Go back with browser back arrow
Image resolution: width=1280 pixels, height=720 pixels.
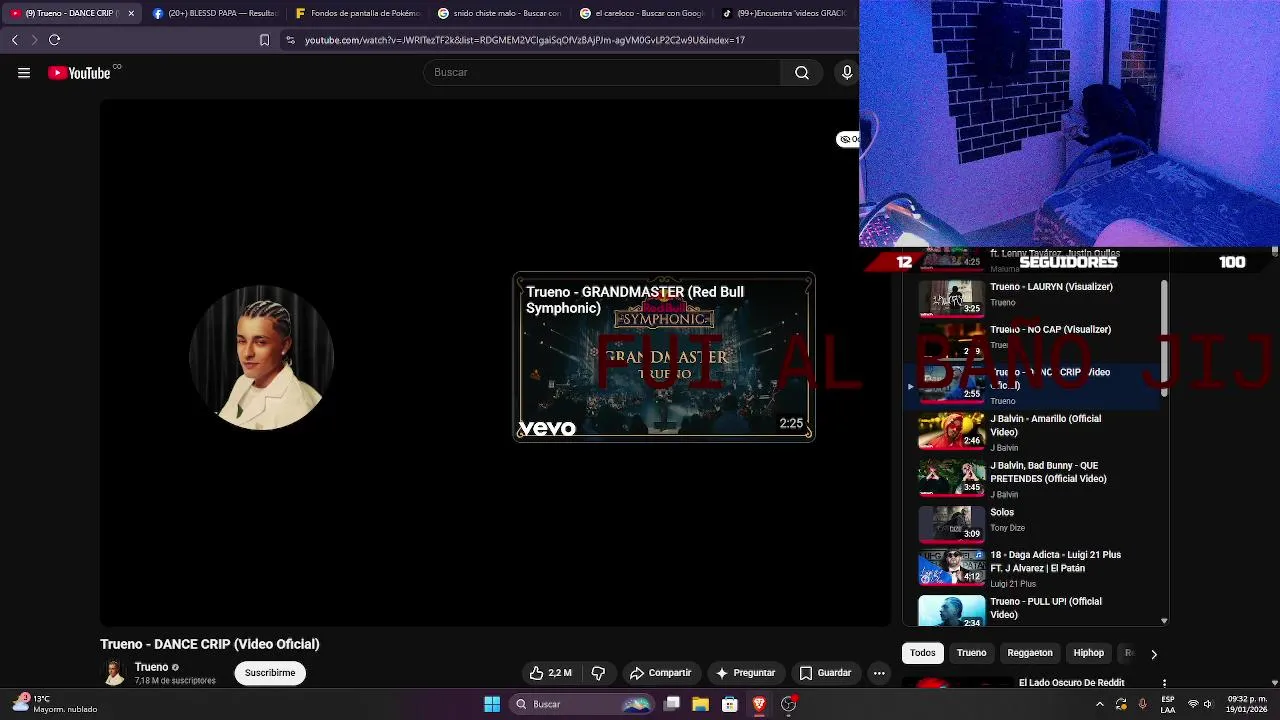pos(14,40)
